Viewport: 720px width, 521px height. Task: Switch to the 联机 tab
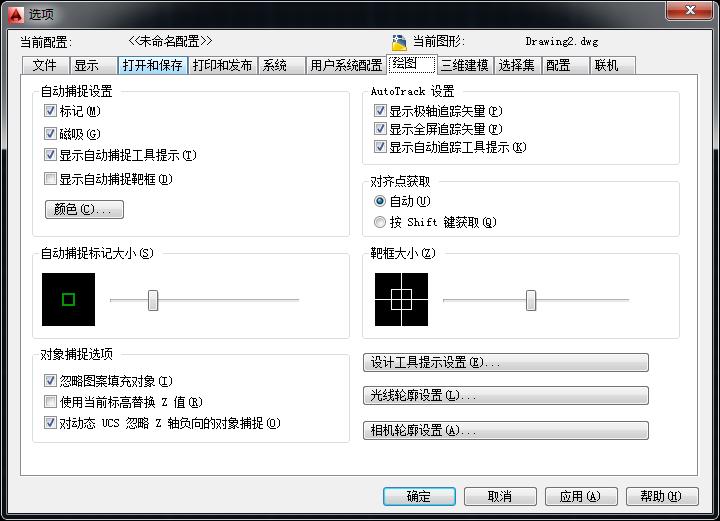coord(613,65)
